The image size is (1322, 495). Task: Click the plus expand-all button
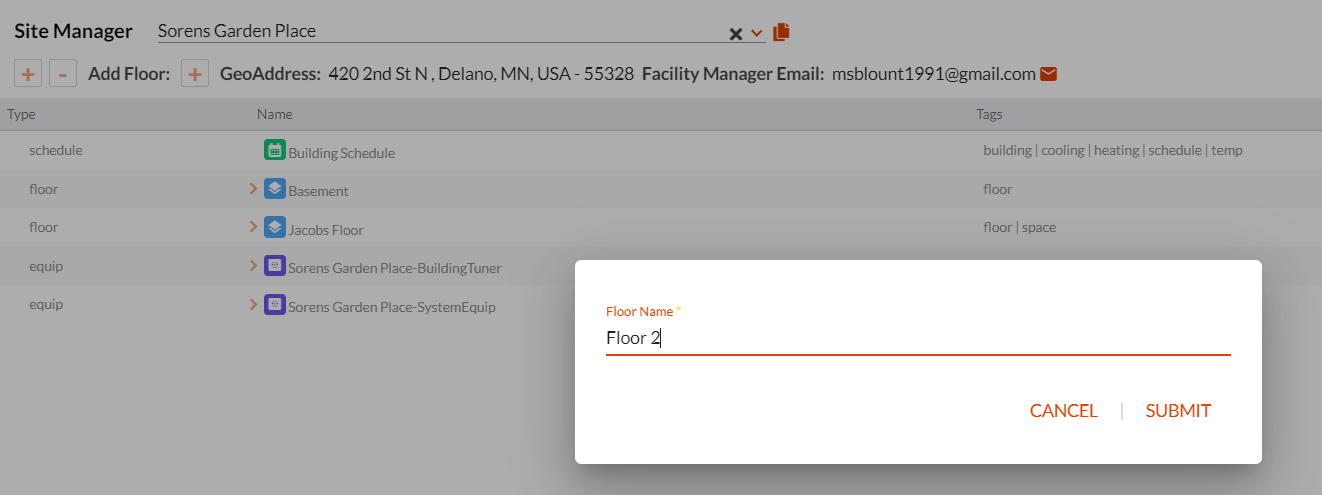27,74
